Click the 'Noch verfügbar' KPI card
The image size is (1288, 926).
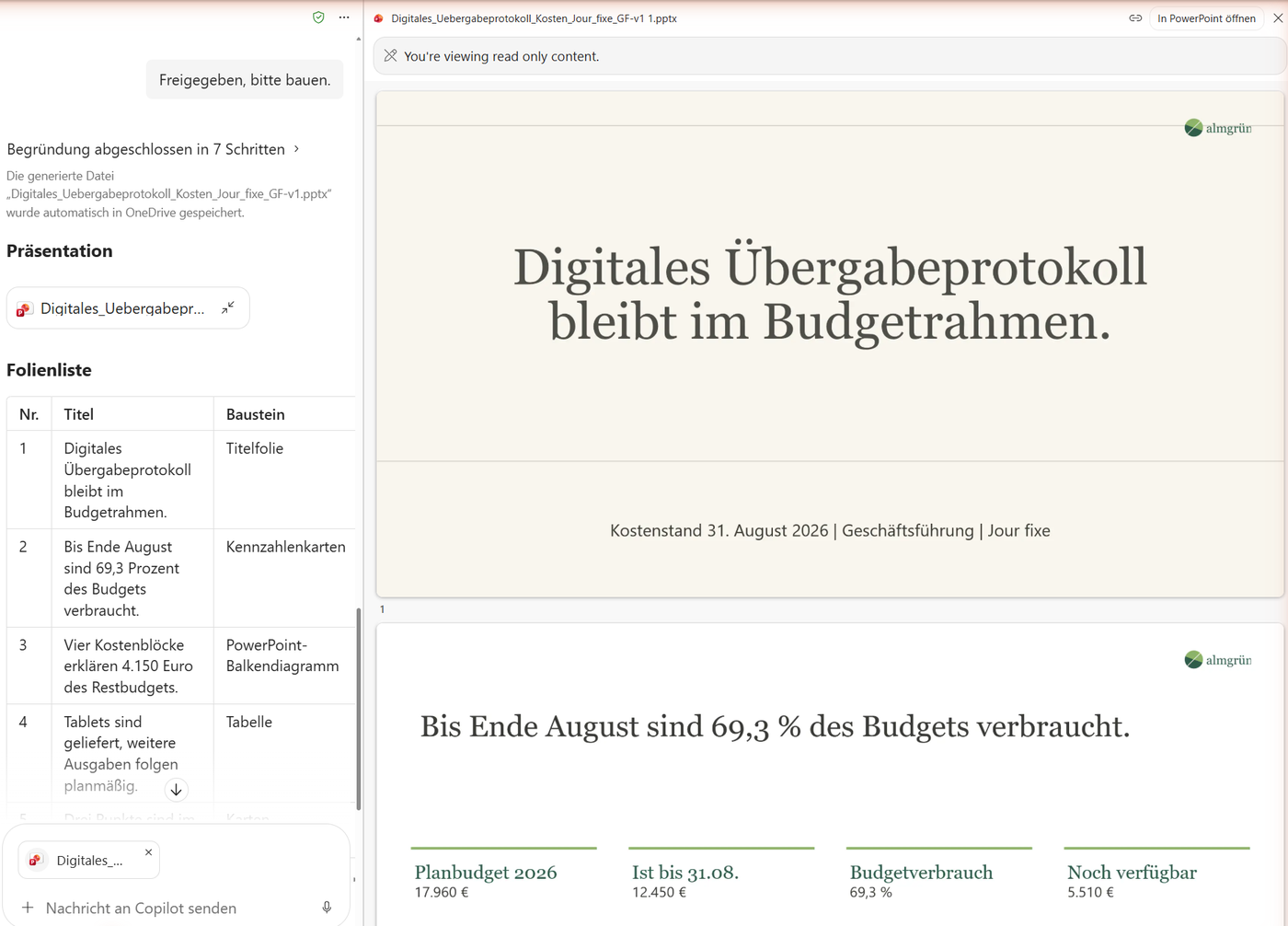(1156, 874)
